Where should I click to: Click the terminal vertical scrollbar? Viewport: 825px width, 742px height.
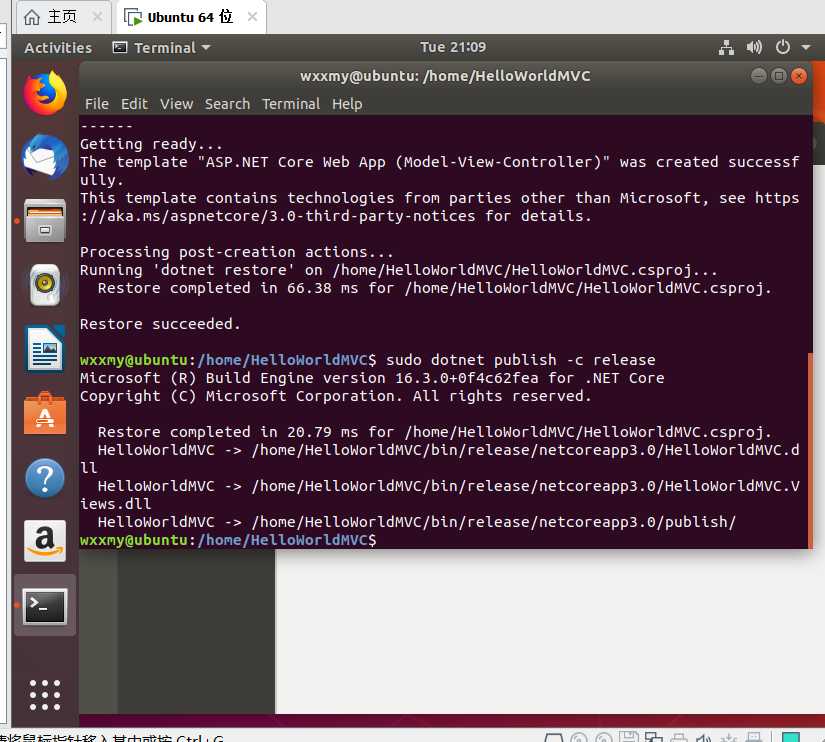click(810, 450)
